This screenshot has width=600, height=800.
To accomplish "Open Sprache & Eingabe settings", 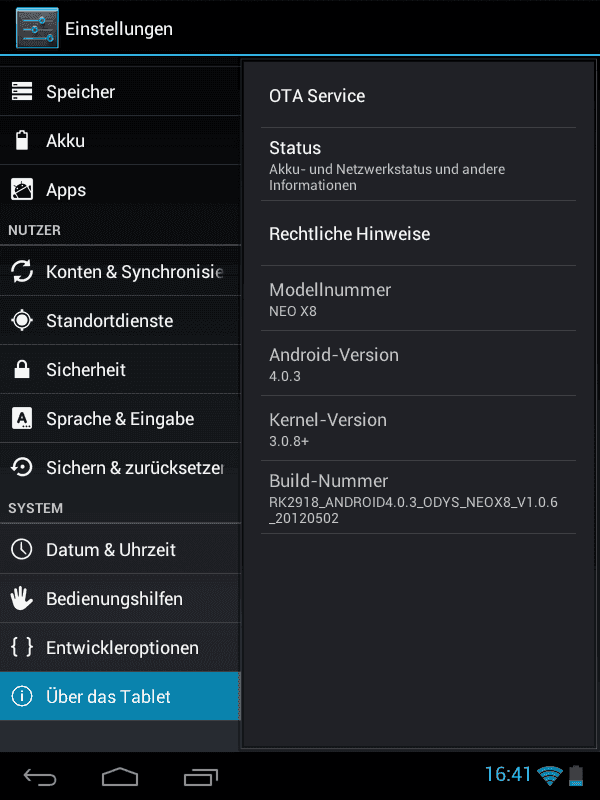I will point(120,418).
